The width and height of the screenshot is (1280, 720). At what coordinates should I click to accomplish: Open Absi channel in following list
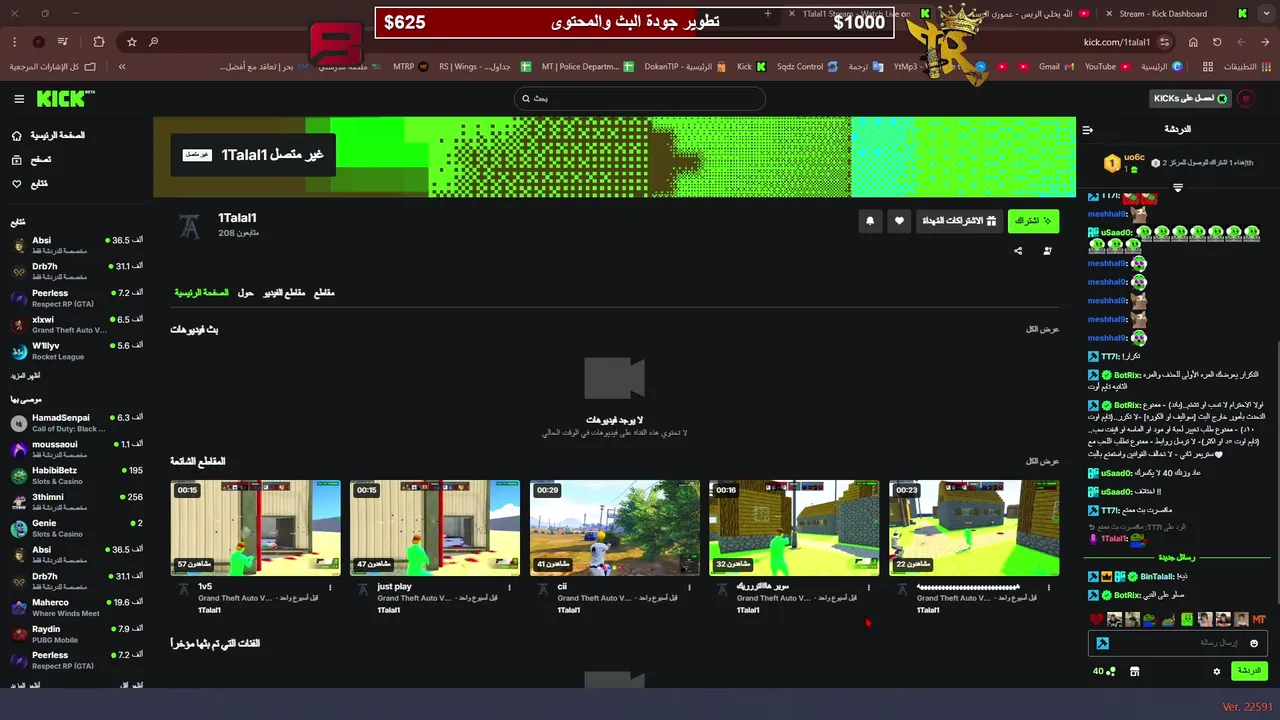point(76,245)
